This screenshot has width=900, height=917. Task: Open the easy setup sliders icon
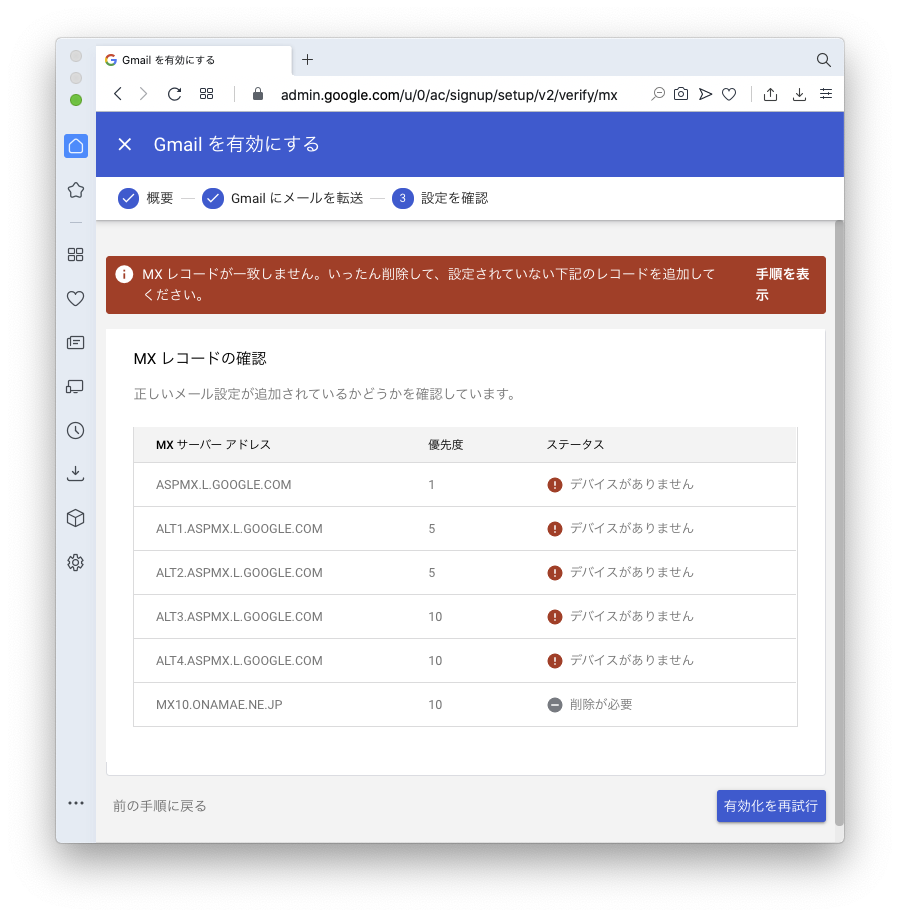(x=825, y=94)
